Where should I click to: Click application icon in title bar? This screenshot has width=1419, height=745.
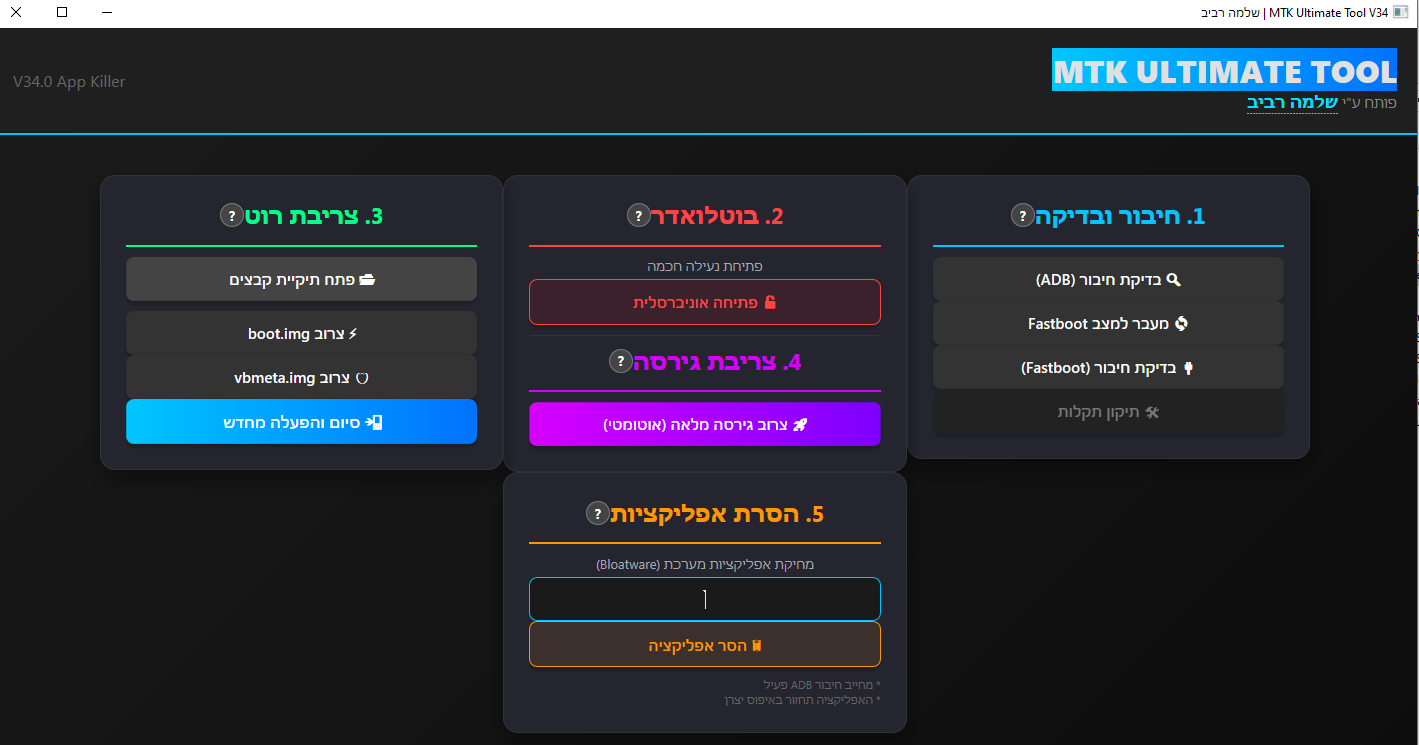(x=1401, y=13)
